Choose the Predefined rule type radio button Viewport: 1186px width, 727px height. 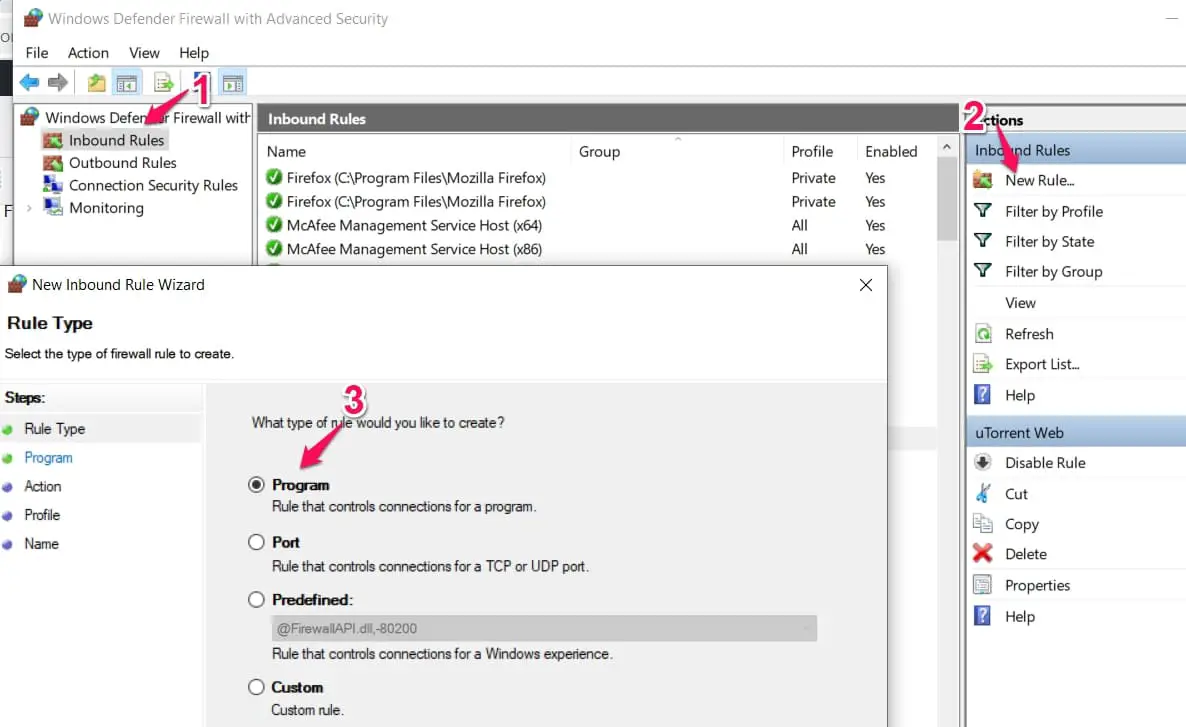[x=256, y=599]
